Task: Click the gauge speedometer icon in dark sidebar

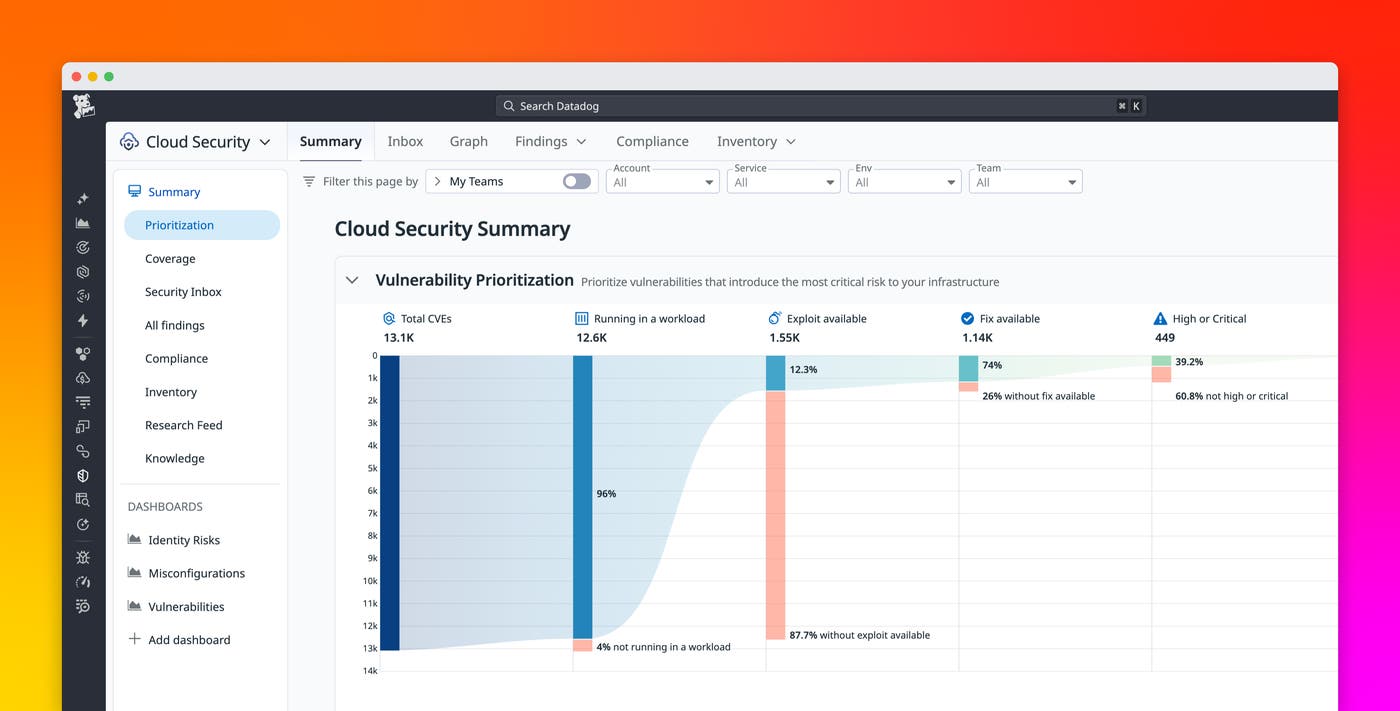Action: tap(83, 582)
